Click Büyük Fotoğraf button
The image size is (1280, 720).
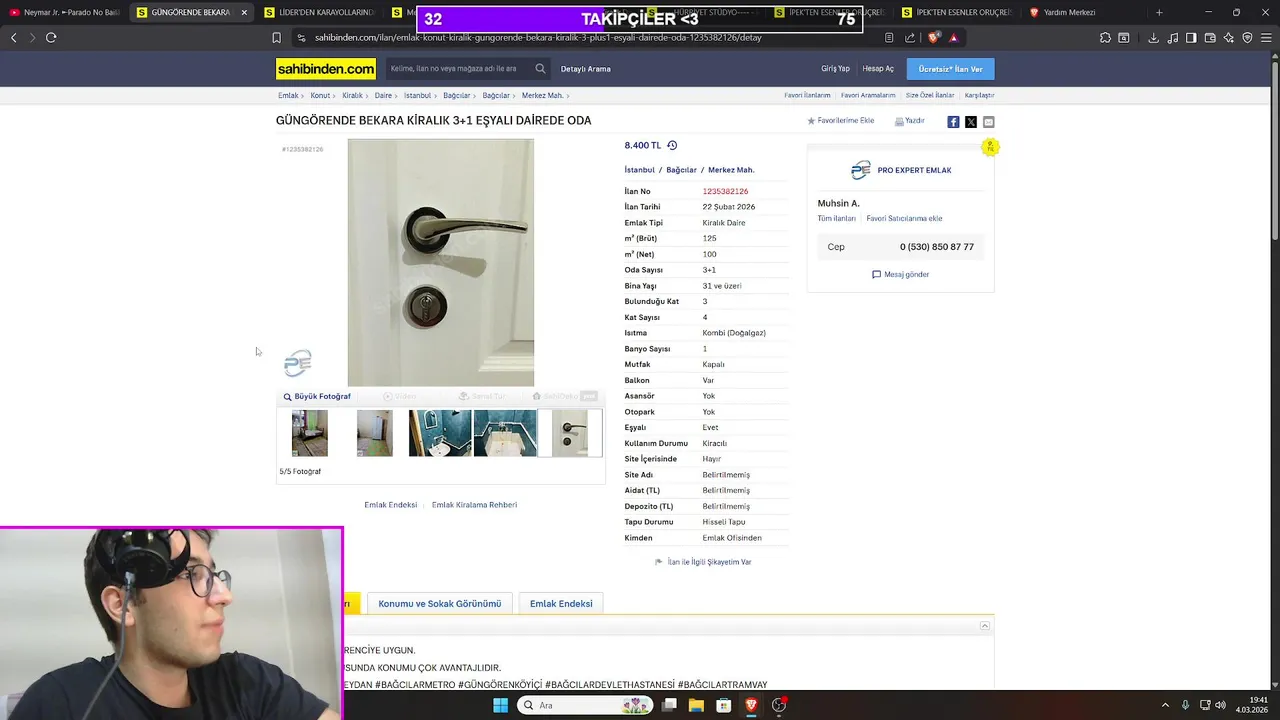(x=317, y=396)
